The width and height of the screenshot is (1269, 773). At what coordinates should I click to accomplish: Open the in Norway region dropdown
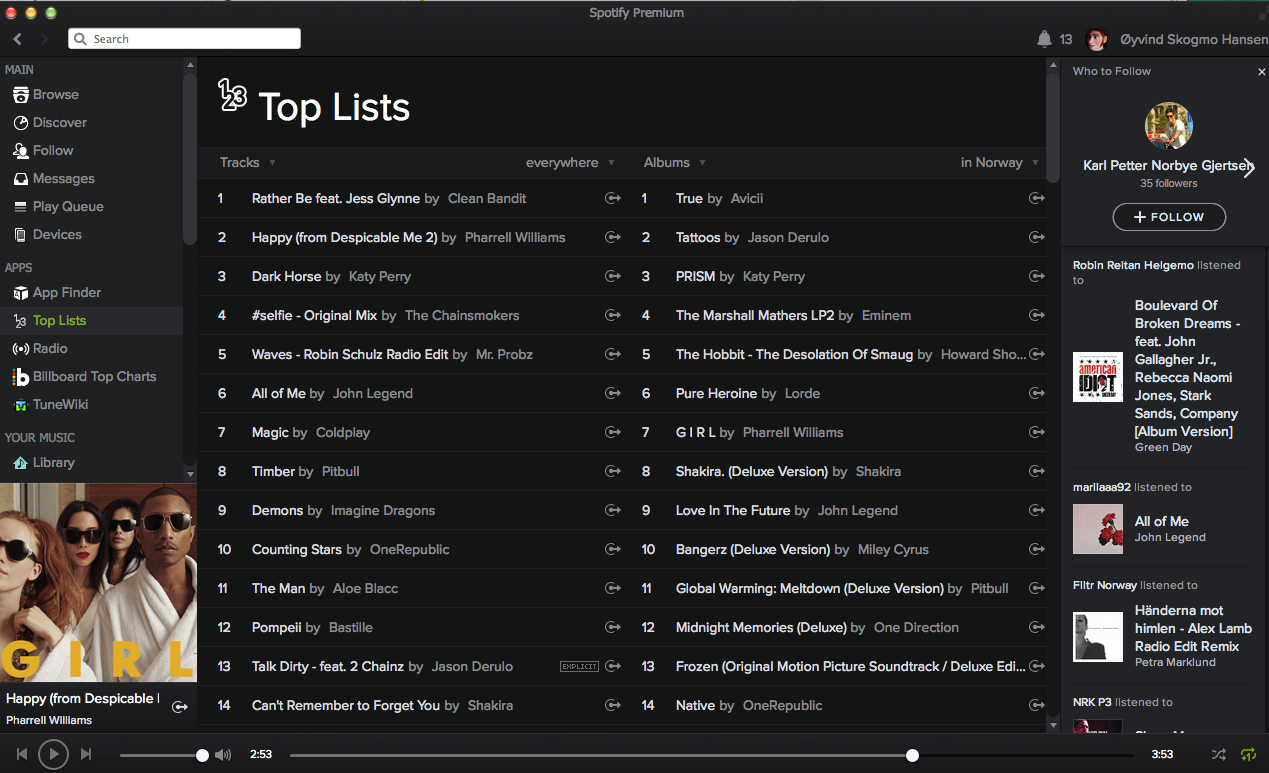pos(999,162)
